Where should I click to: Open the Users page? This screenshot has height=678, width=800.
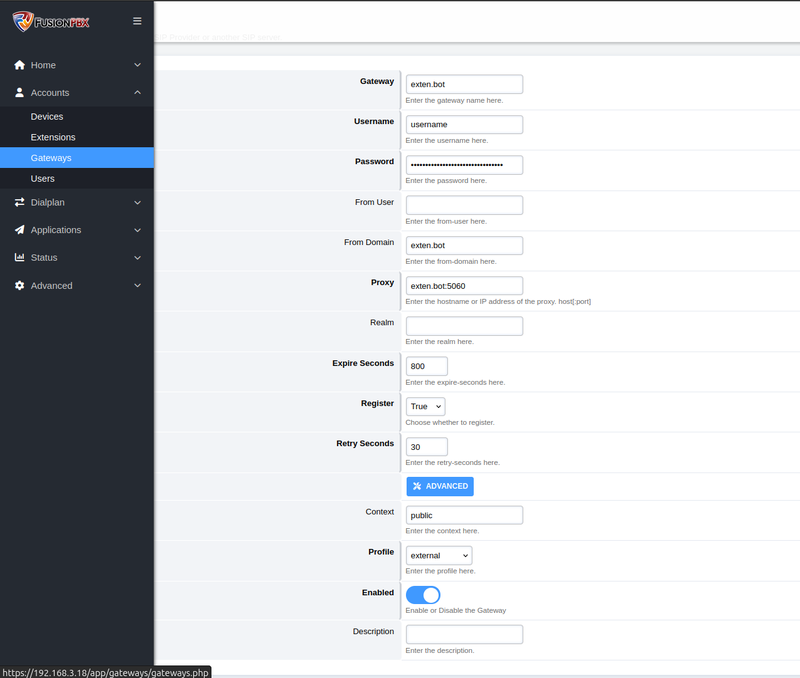coord(41,178)
